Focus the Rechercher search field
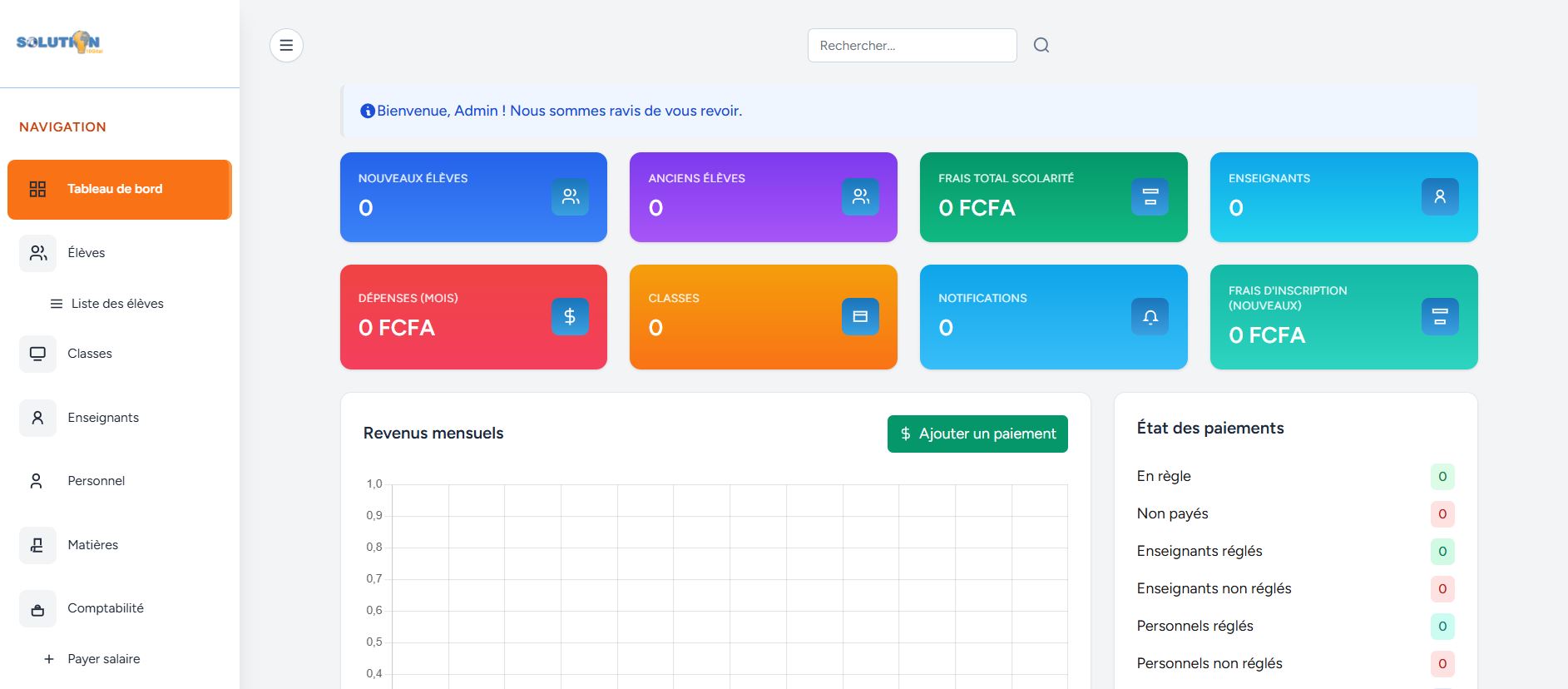 click(912, 46)
